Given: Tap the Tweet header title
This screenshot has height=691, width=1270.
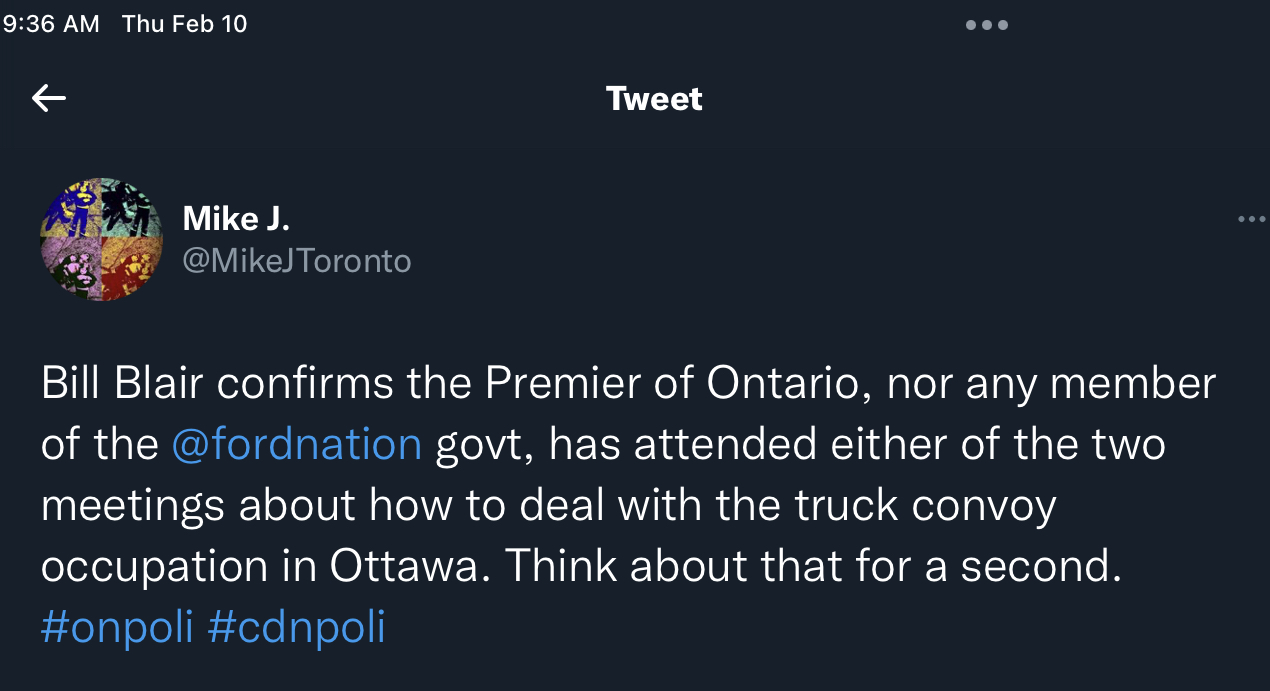Looking at the screenshot, I should [x=654, y=99].
